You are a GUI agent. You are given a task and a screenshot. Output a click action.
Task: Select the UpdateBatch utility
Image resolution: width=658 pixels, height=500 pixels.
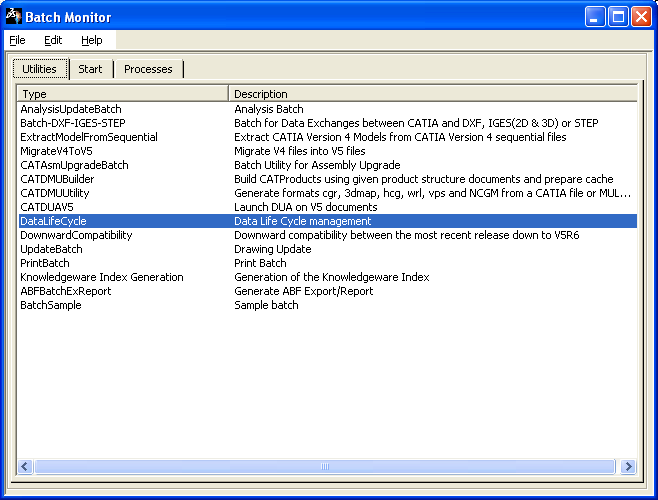point(51,249)
